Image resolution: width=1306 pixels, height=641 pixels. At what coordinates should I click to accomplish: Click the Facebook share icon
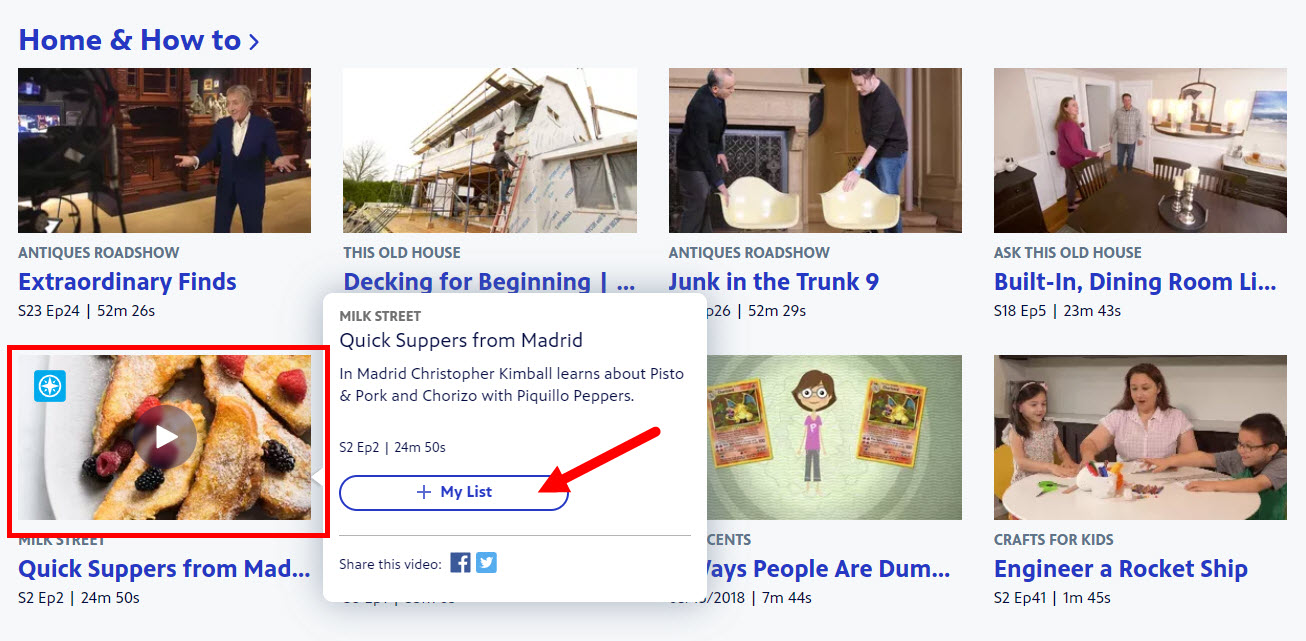click(460, 563)
